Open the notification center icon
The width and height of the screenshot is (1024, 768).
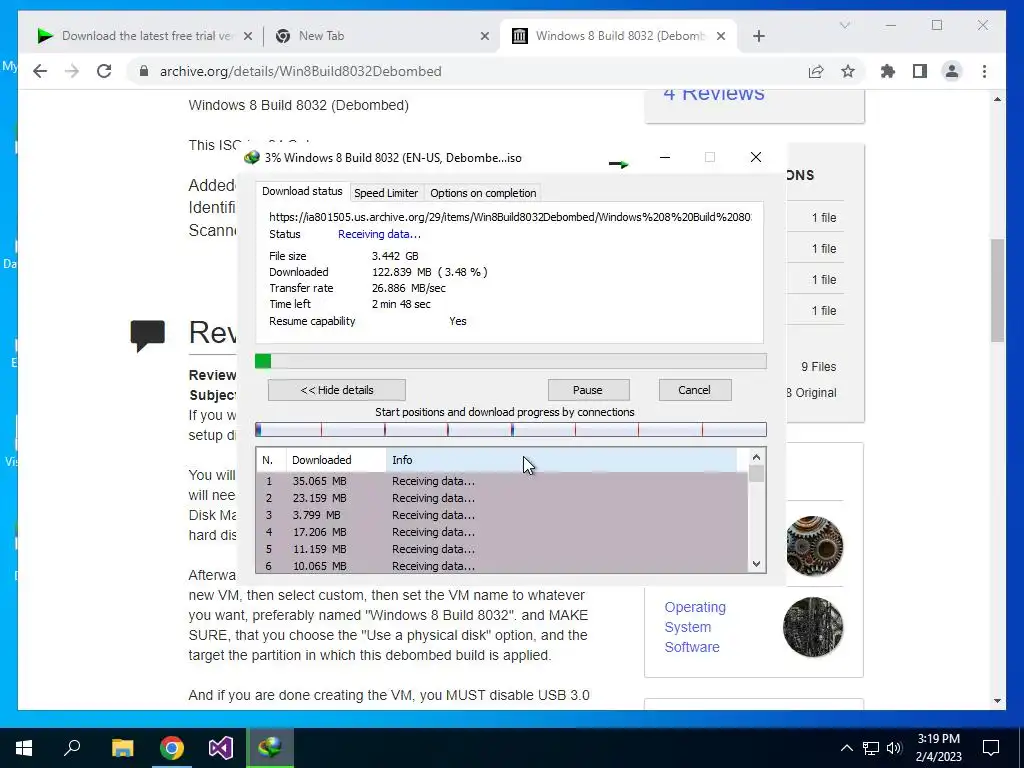pyautogui.click(x=991, y=748)
